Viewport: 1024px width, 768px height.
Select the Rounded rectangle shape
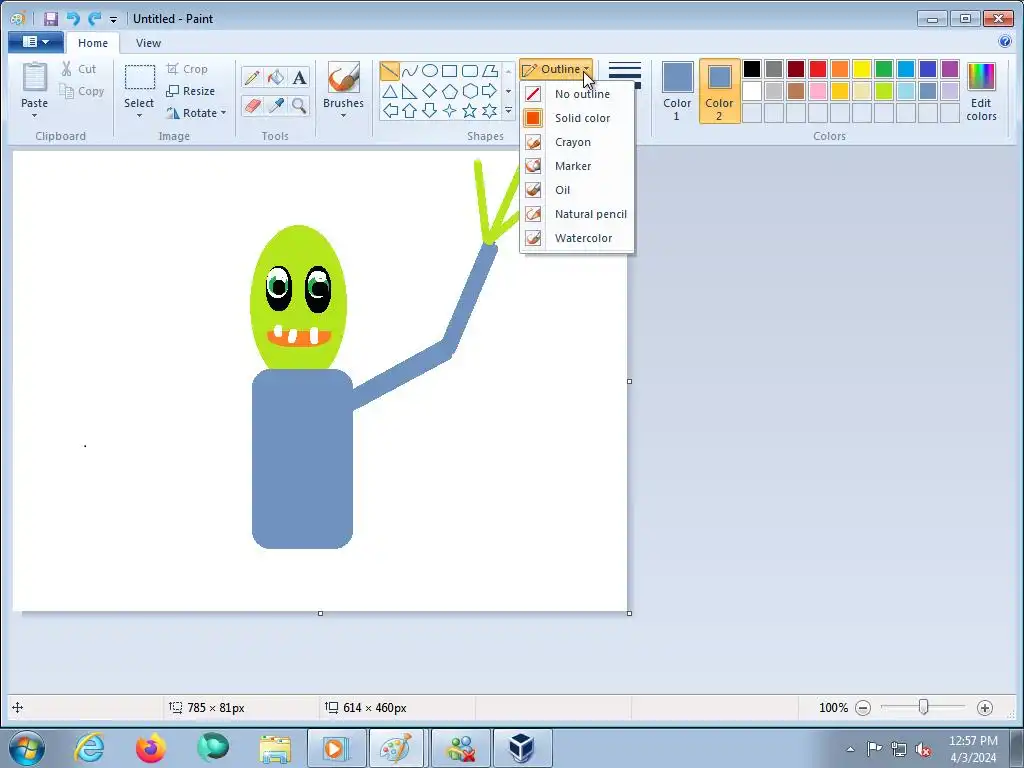coord(470,71)
